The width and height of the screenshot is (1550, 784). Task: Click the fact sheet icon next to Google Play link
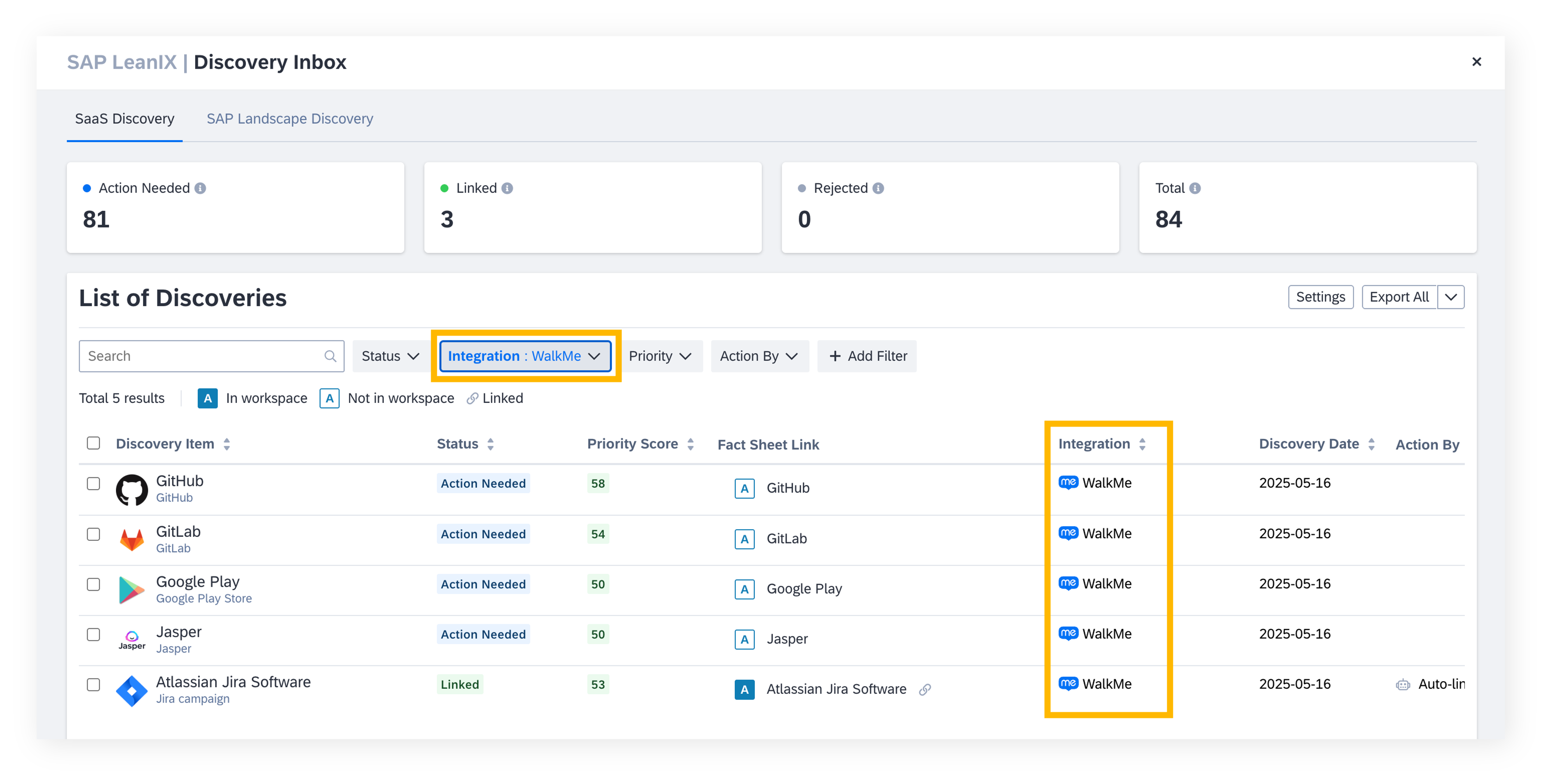point(744,590)
